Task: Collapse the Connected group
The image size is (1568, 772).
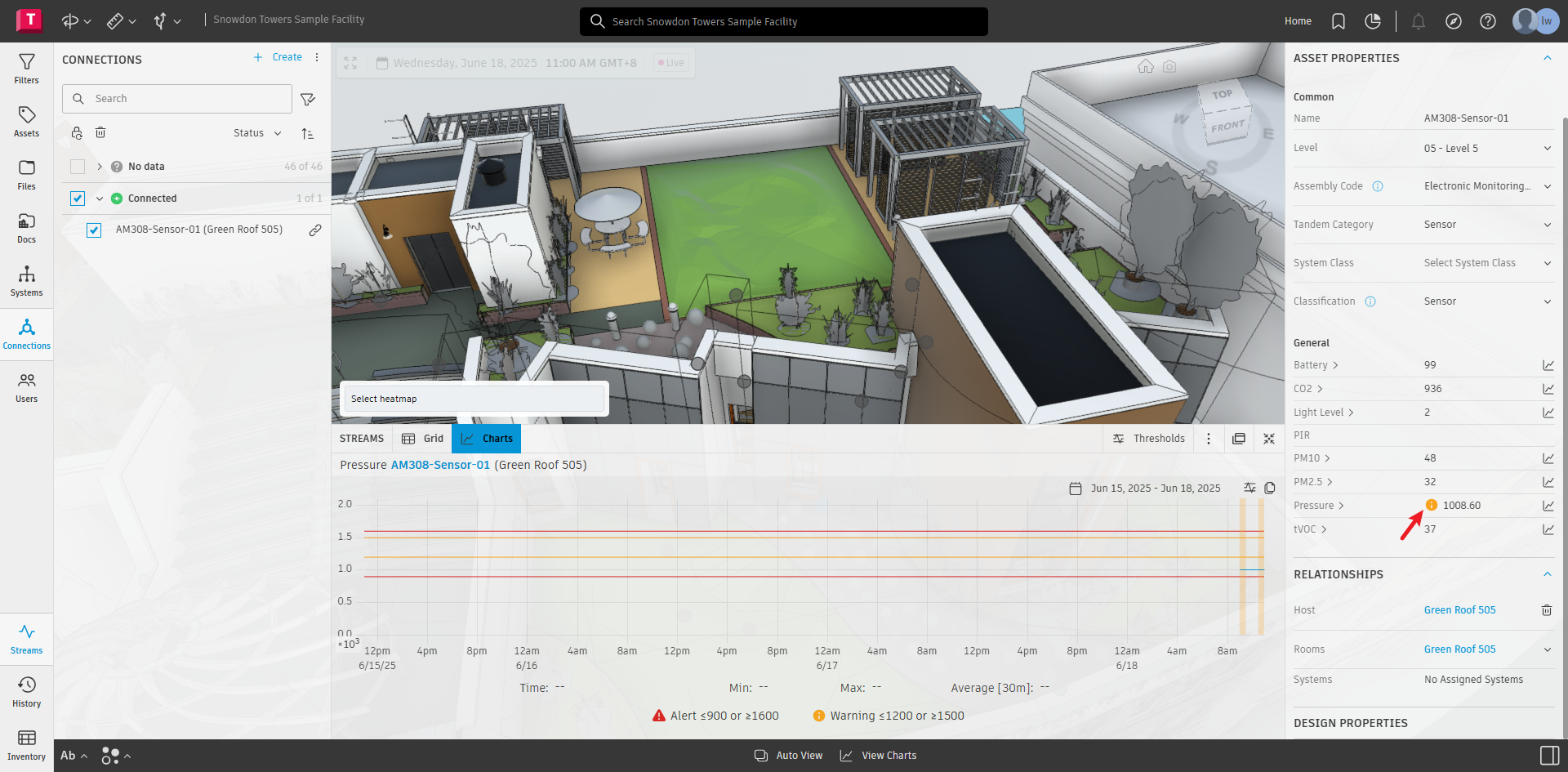Action: point(100,199)
